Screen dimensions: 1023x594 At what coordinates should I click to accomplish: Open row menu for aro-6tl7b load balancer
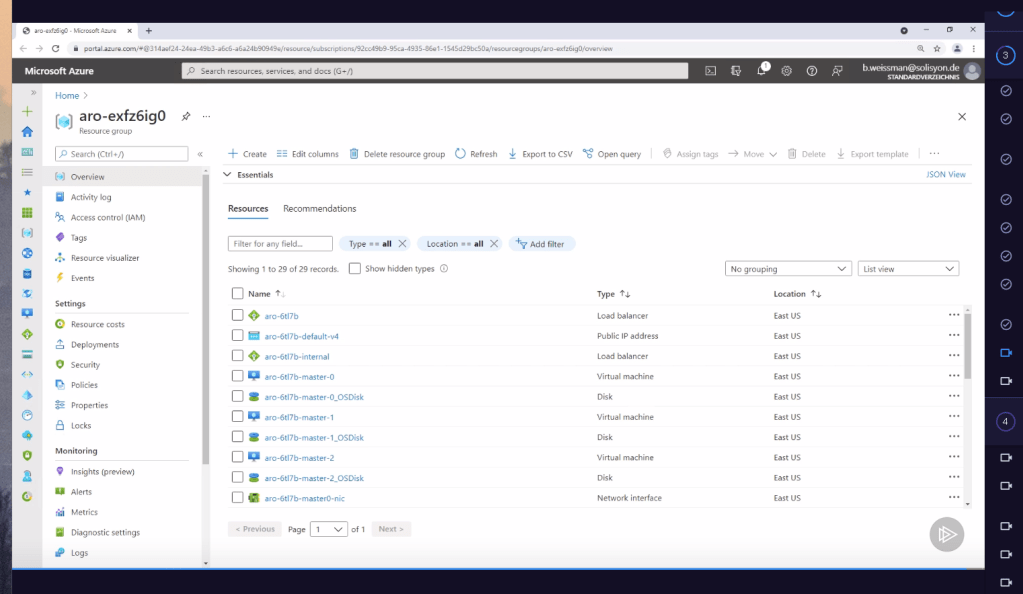coord(954,315)
